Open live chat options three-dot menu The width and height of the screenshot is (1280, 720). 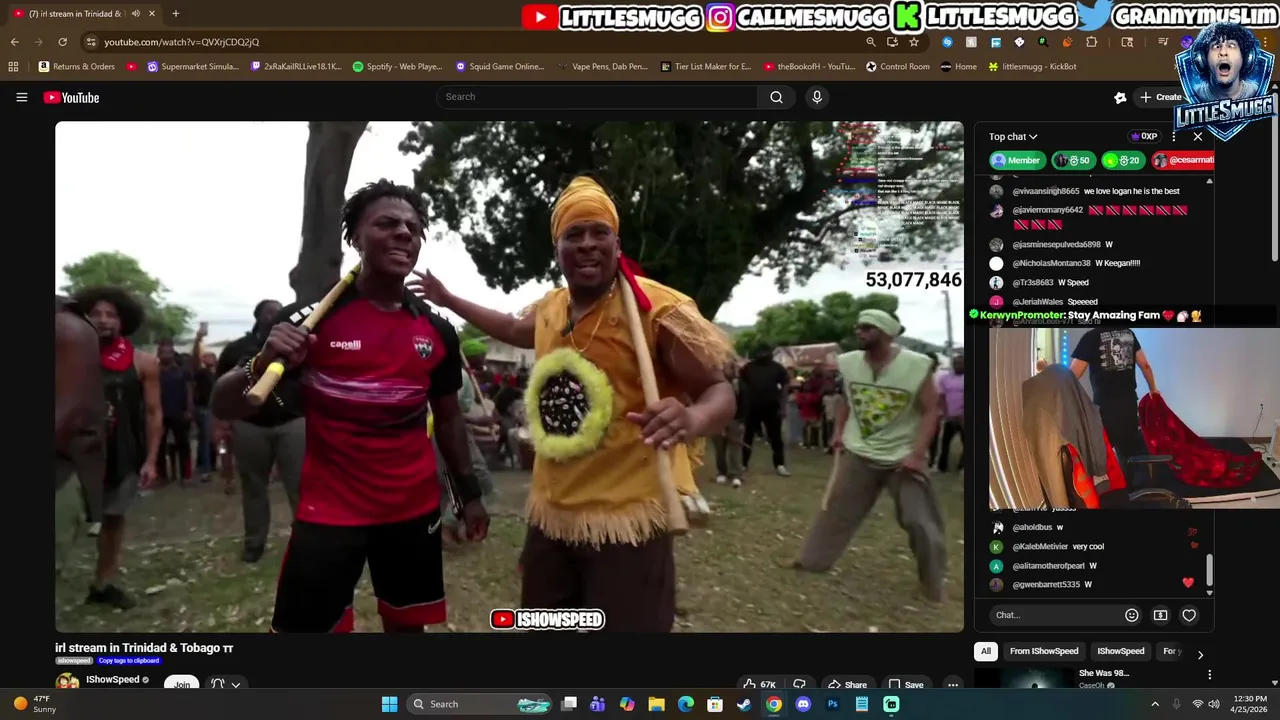pyautogui.click(x=1174, y=137)
